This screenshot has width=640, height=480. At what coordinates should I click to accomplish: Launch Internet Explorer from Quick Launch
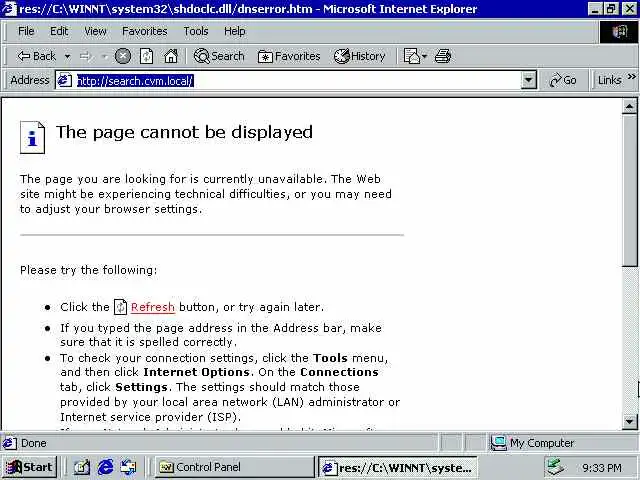[105, 467]
